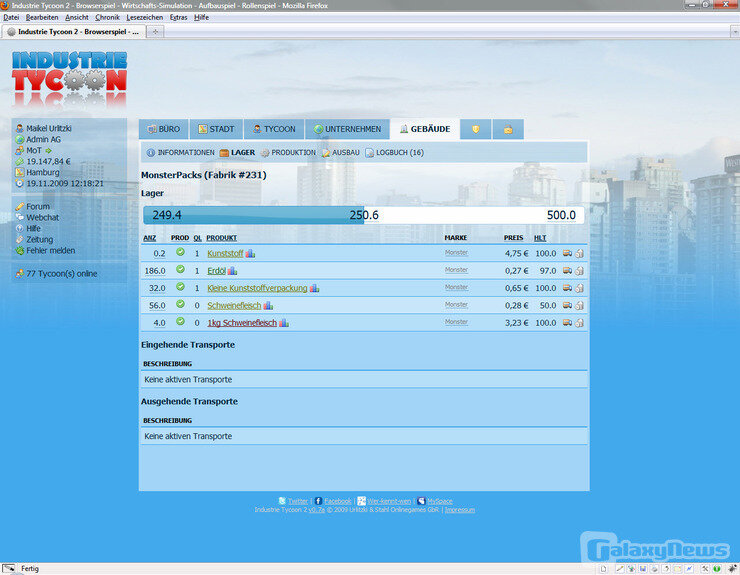Sort table by QL column header
This screenshot has width=740, height=575.
coord(197,238)
